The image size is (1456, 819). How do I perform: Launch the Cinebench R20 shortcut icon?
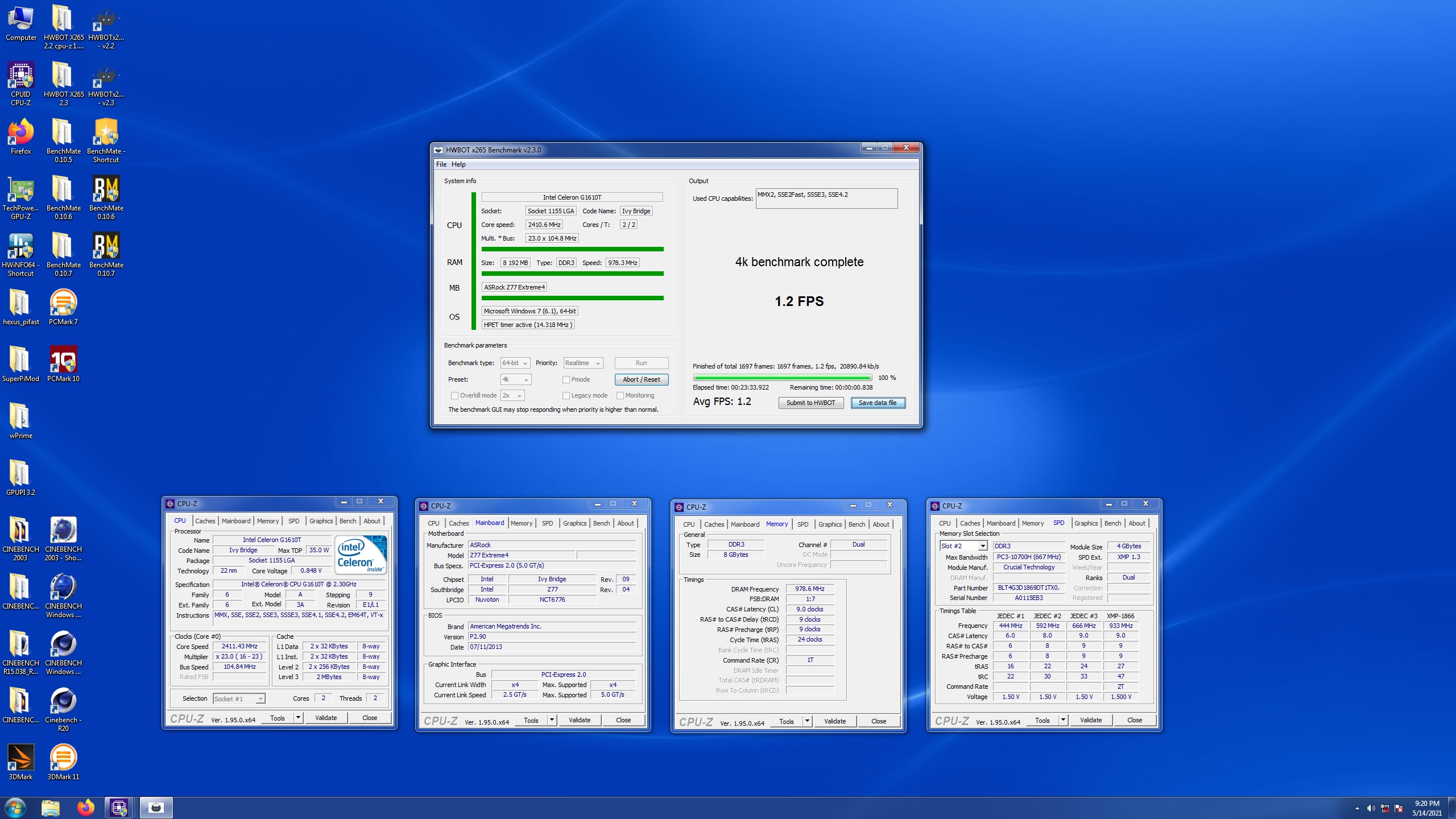pos(63,710)
